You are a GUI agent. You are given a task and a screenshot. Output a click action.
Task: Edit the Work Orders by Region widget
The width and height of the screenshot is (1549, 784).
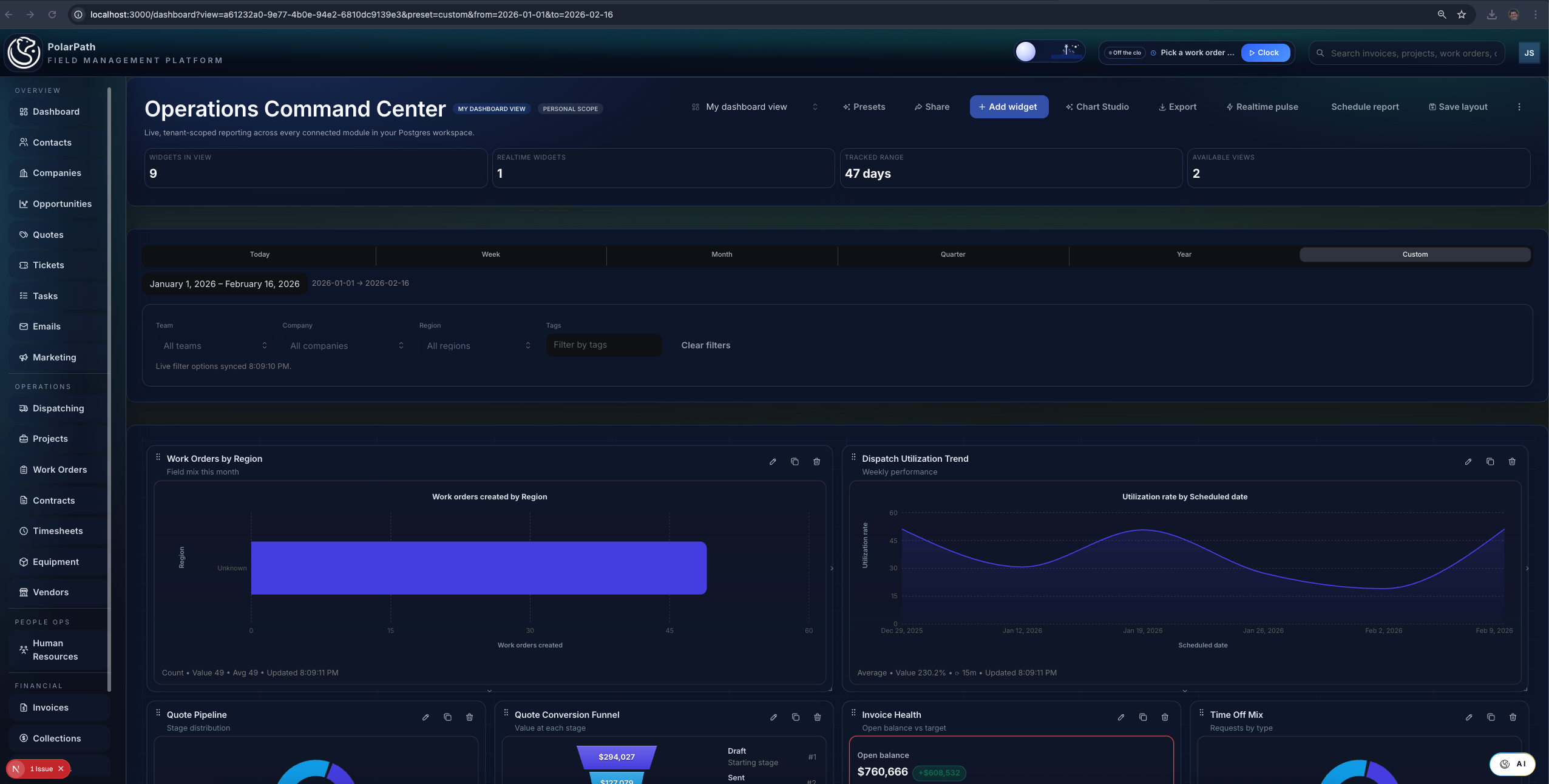coord(773,462)
